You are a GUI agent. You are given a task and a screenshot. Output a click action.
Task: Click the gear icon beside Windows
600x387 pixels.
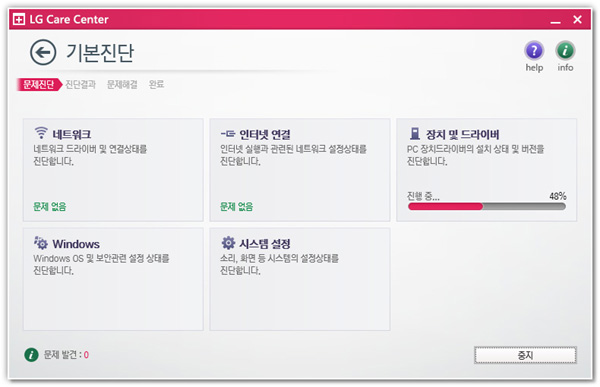41,243
